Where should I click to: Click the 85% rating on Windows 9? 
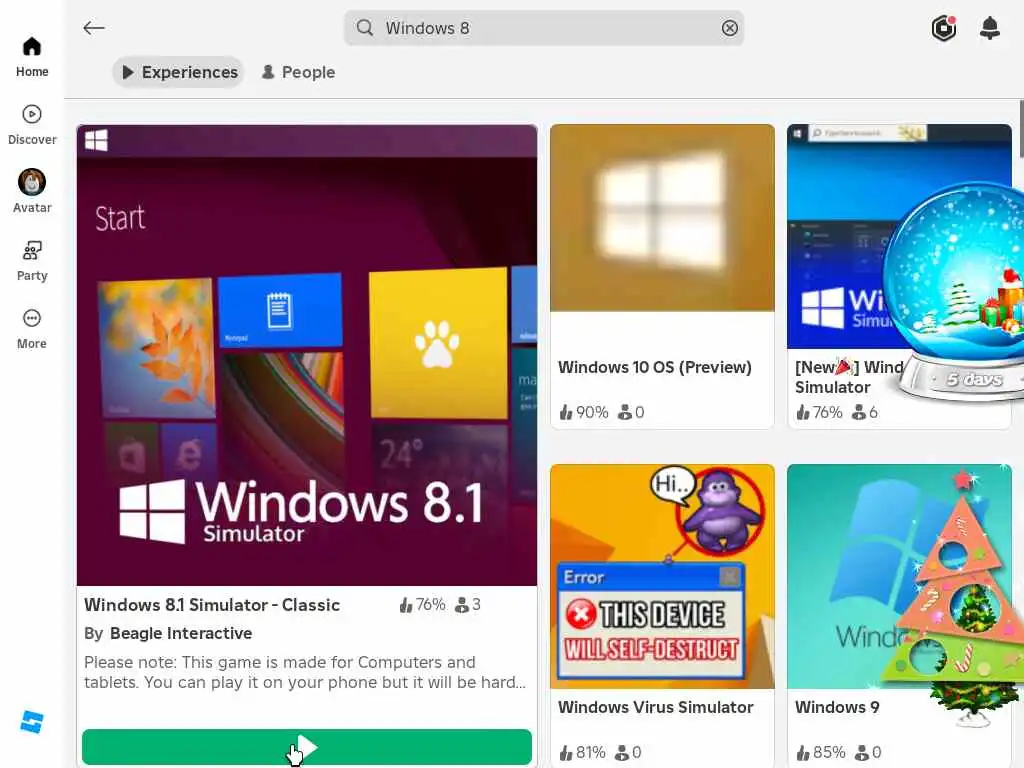point(820,752)
